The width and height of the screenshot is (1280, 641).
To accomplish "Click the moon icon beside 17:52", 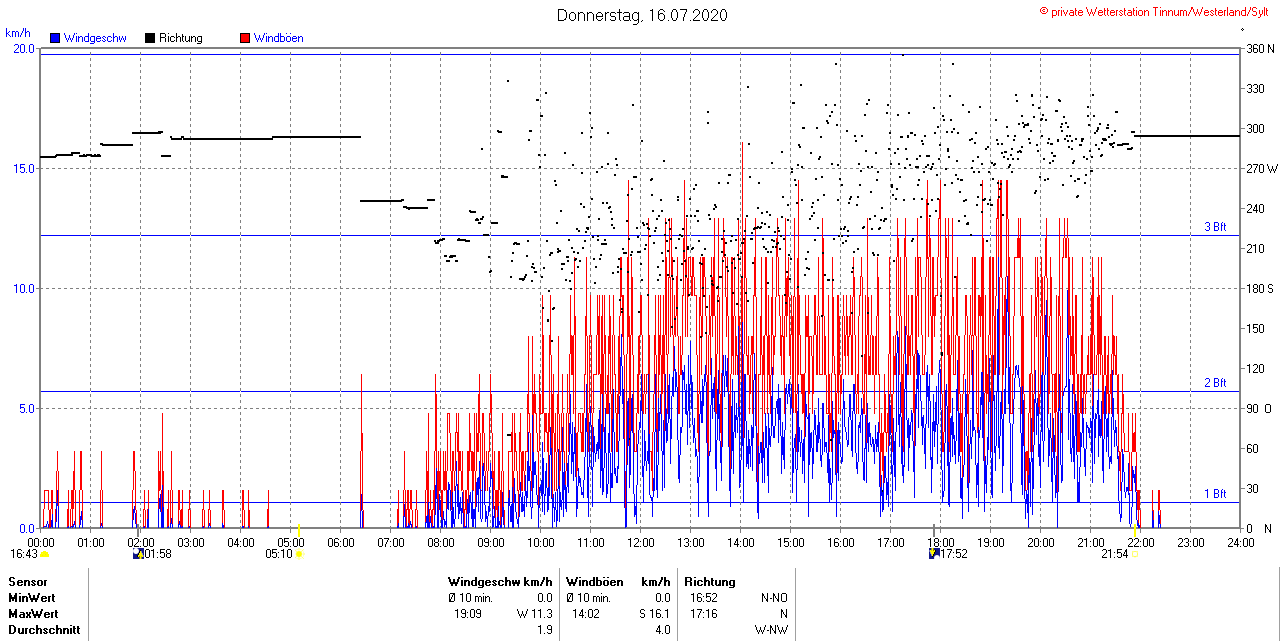I will (934, 553).
